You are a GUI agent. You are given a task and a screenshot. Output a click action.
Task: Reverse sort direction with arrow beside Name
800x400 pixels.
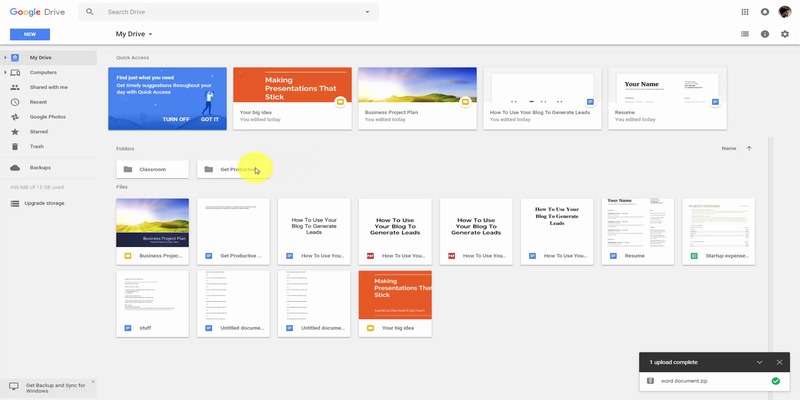click(x=749, y=148)
